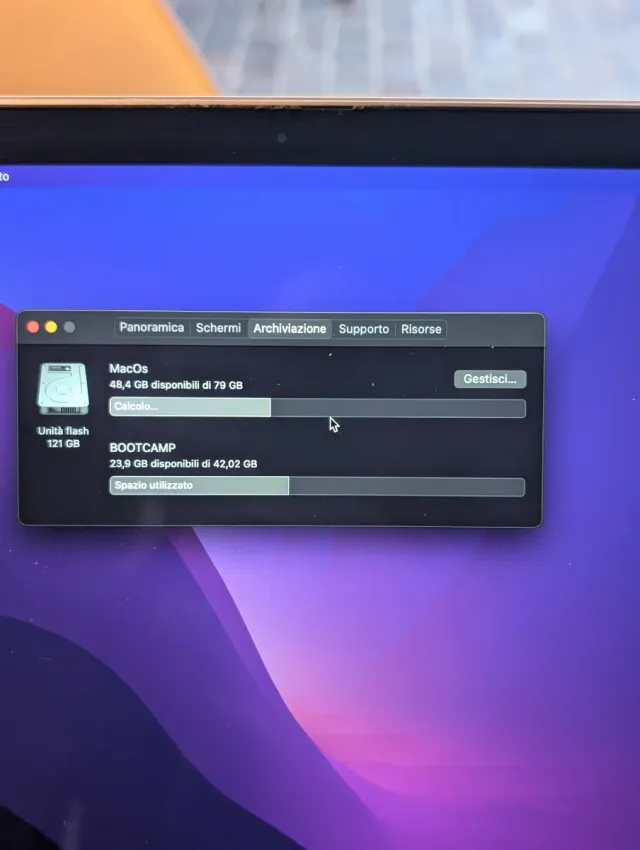Minimize window with the yellow button
The image size is (640, 850).
pos(51,327)
